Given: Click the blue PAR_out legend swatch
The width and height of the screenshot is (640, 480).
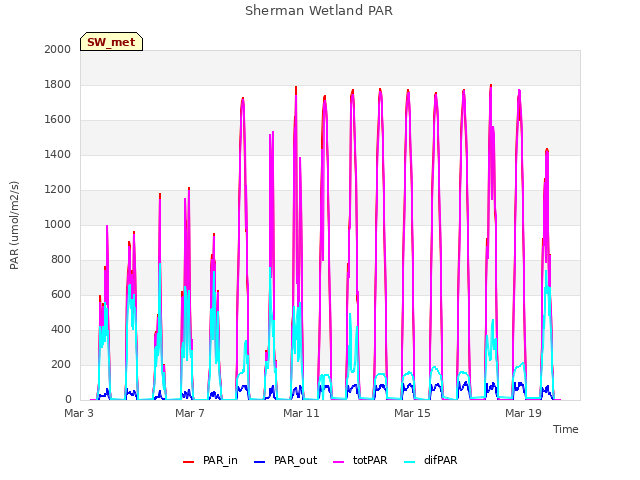Looking at the screenshot, I should coord(259,462).
